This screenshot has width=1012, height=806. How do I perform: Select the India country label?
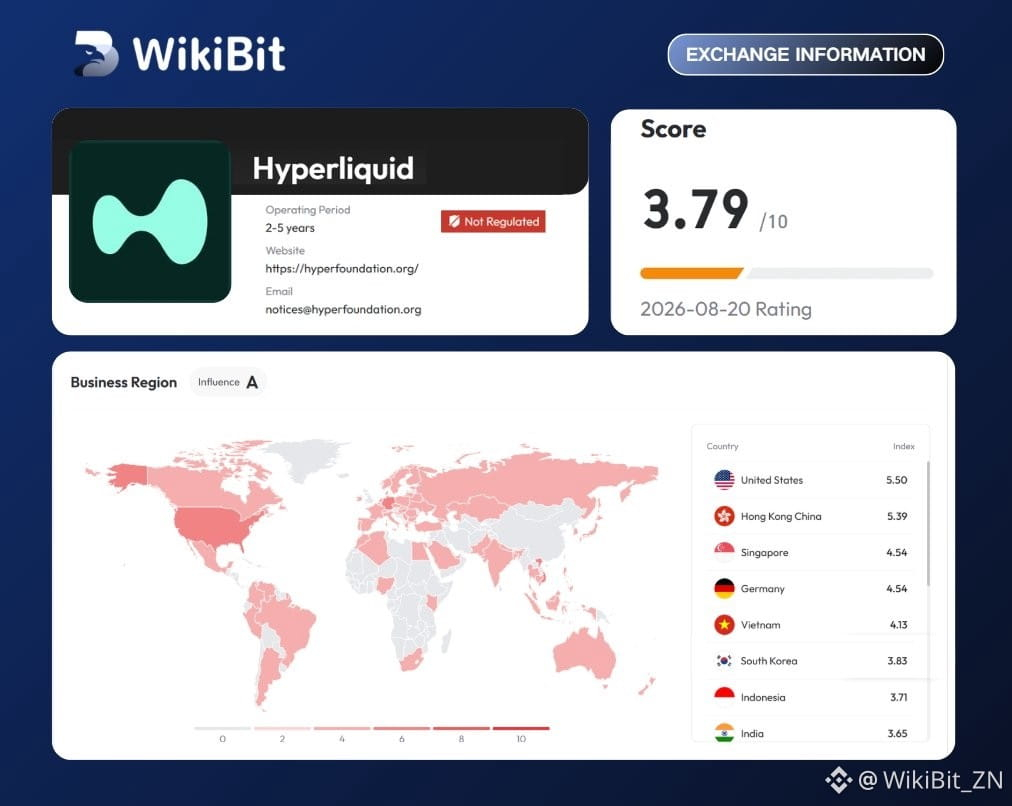(x=752, y=733)
